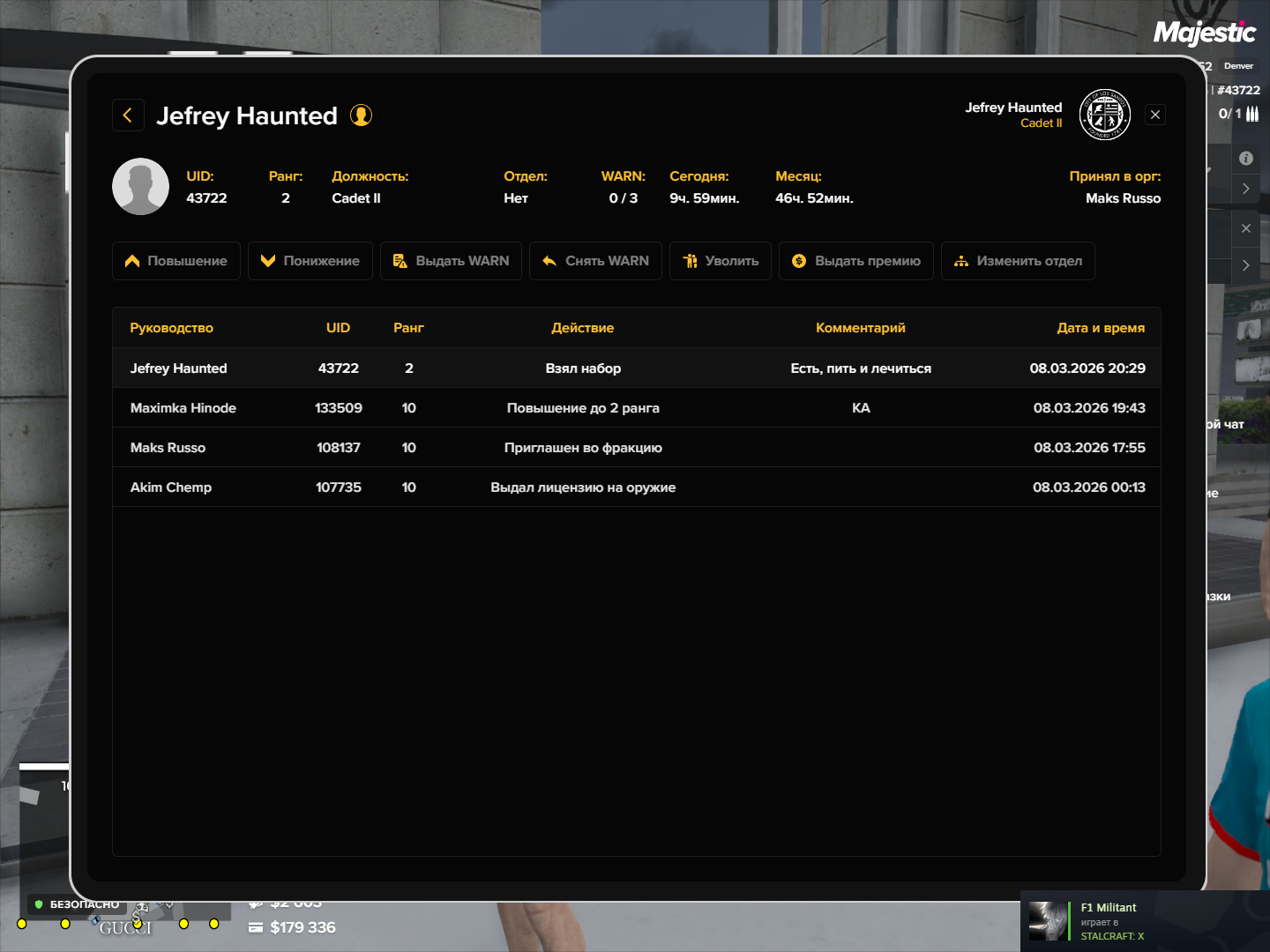Click the Действие column header

(x=583, y=328)
